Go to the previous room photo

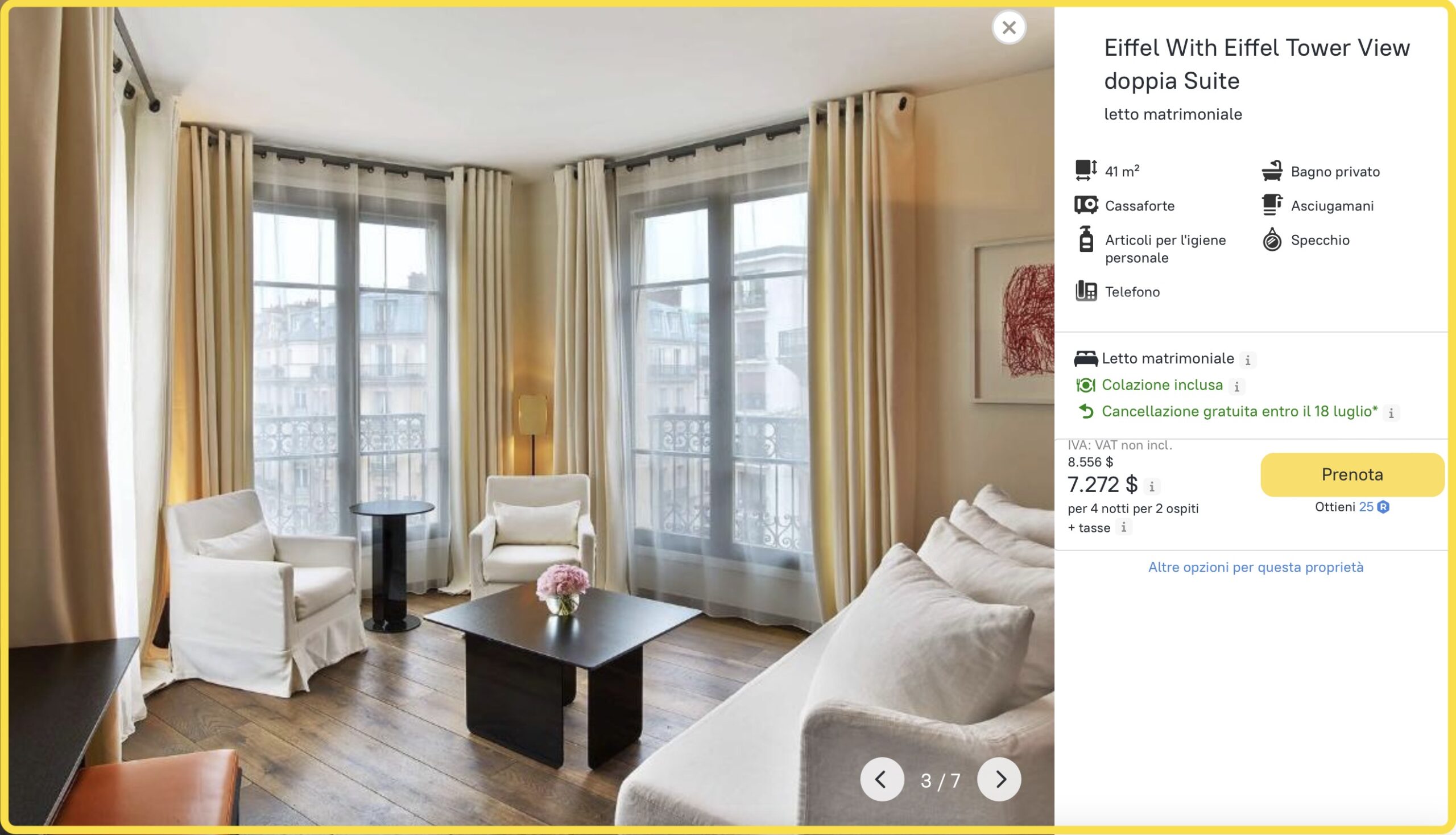point(882,779)
